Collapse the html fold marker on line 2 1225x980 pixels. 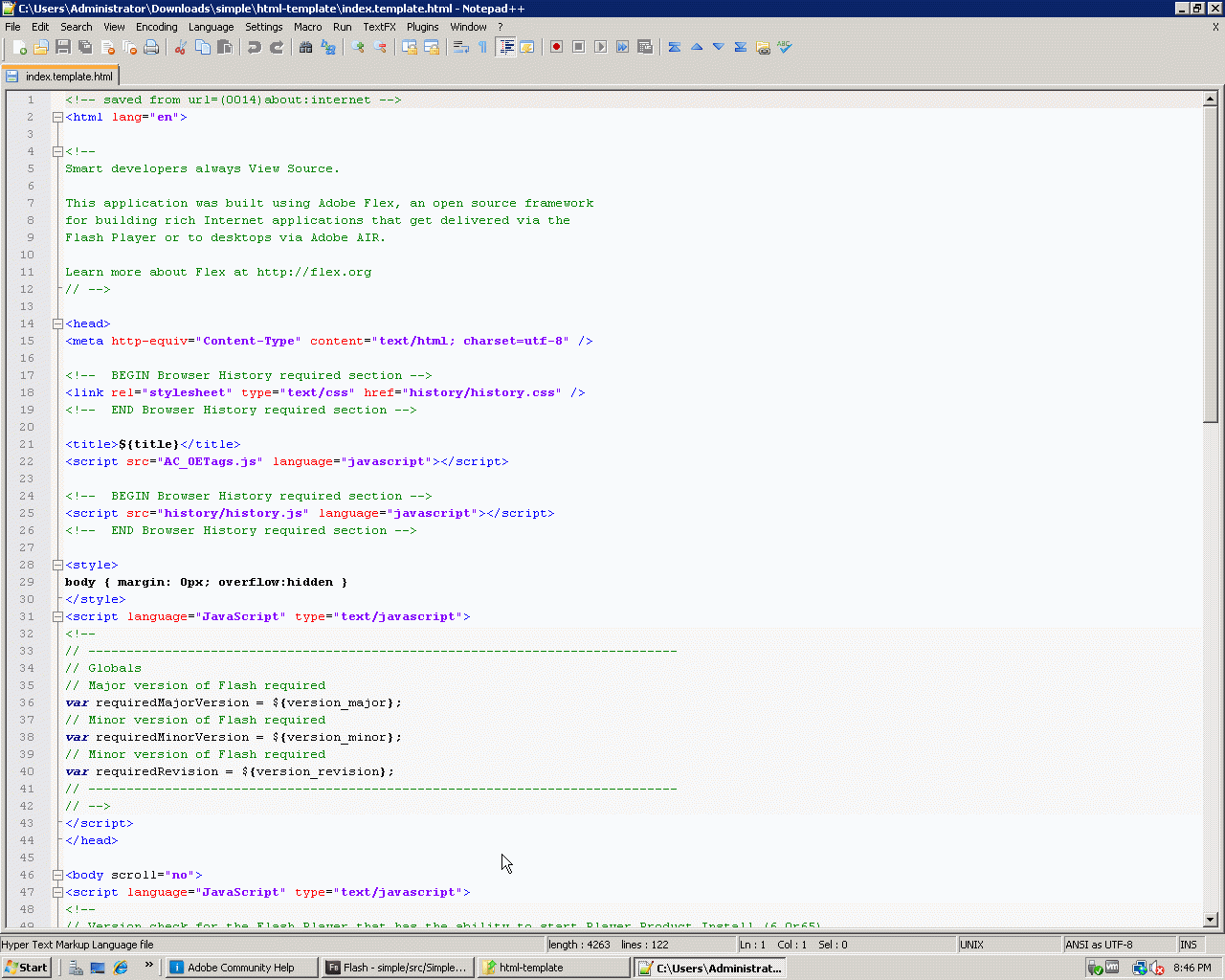point(57,117)
